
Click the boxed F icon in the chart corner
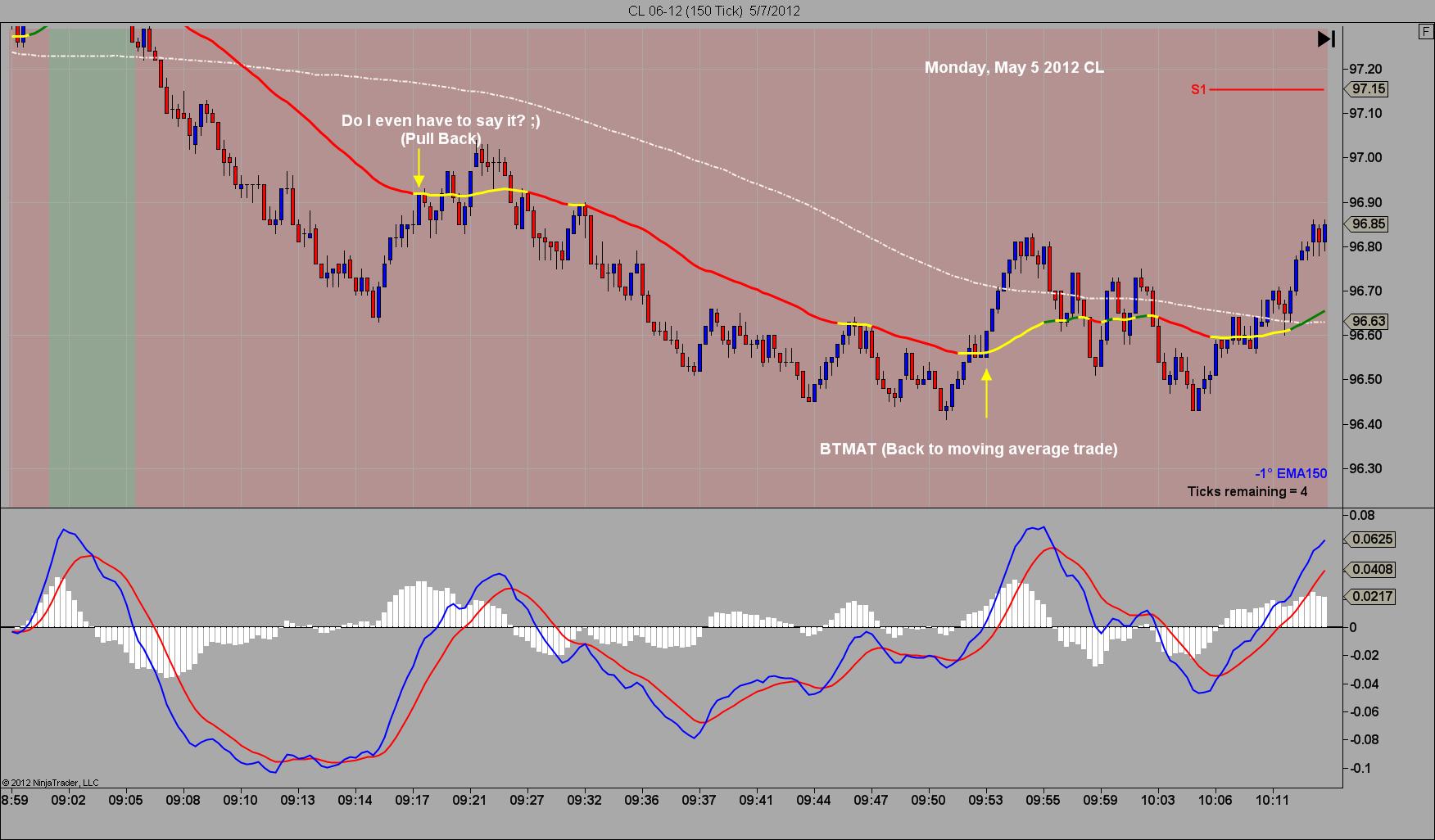pyautogui.click(x=1426, y=32)
